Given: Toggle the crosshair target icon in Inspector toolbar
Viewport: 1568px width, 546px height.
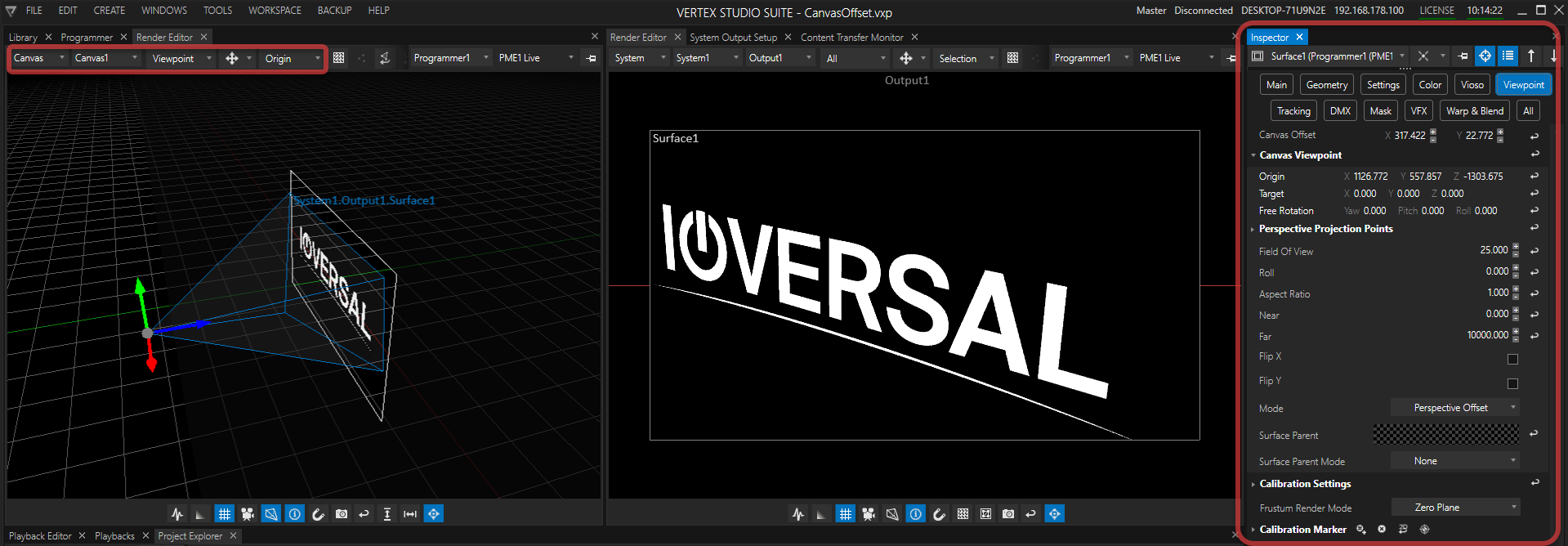Looking at the screenshot, I should (x=1485, y=56).
